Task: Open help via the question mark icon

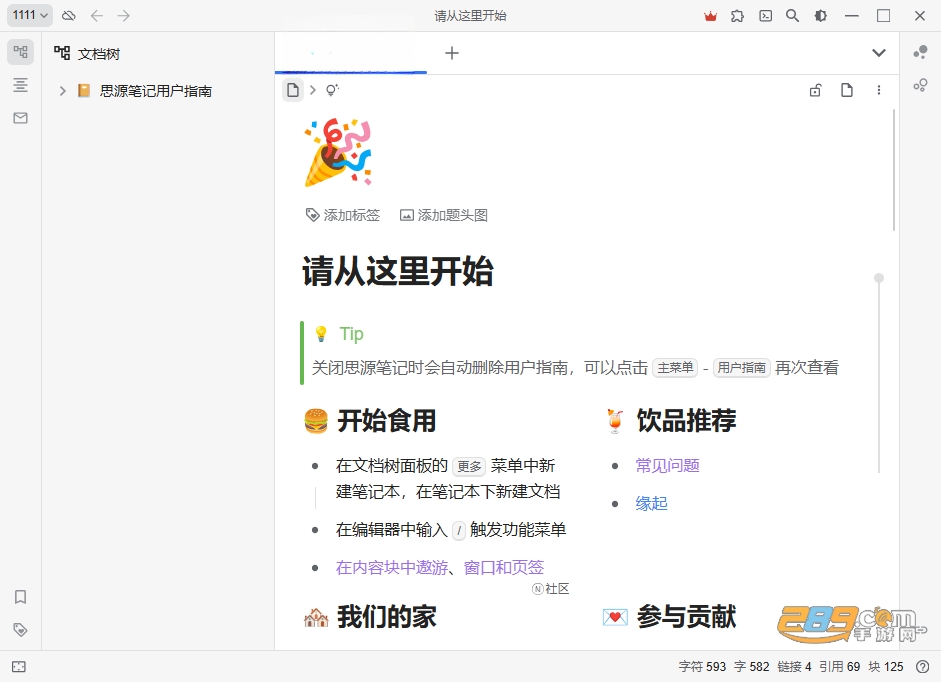Action: [x=922, y=666]
